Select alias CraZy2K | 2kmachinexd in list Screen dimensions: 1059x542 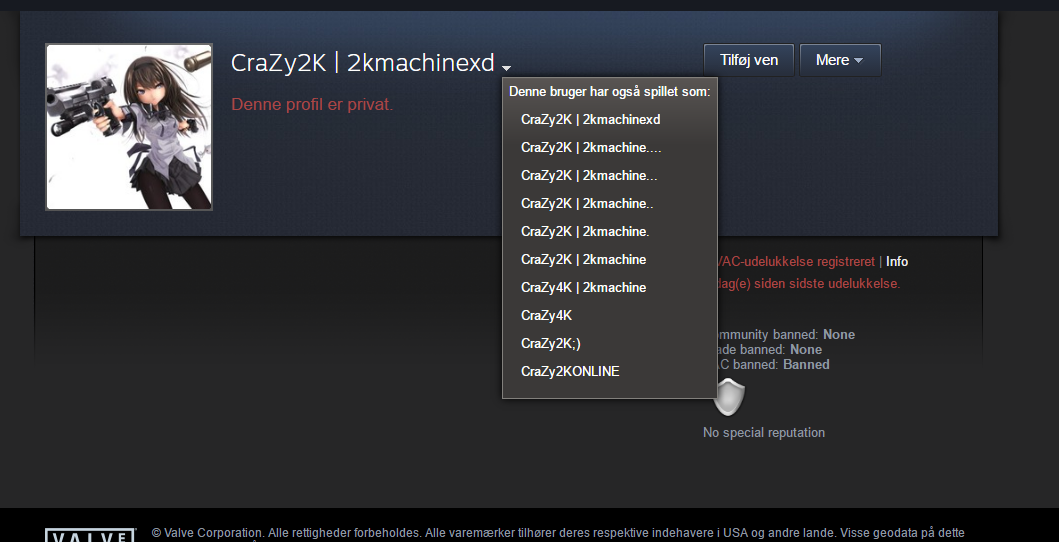pyautogui.click(x=590, y=119)
